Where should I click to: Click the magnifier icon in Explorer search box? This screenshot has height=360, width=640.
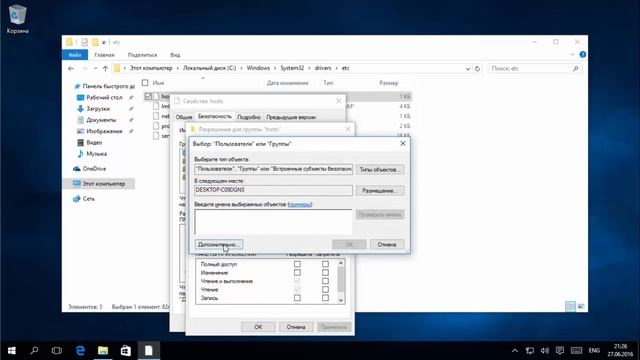click(576, 69)
